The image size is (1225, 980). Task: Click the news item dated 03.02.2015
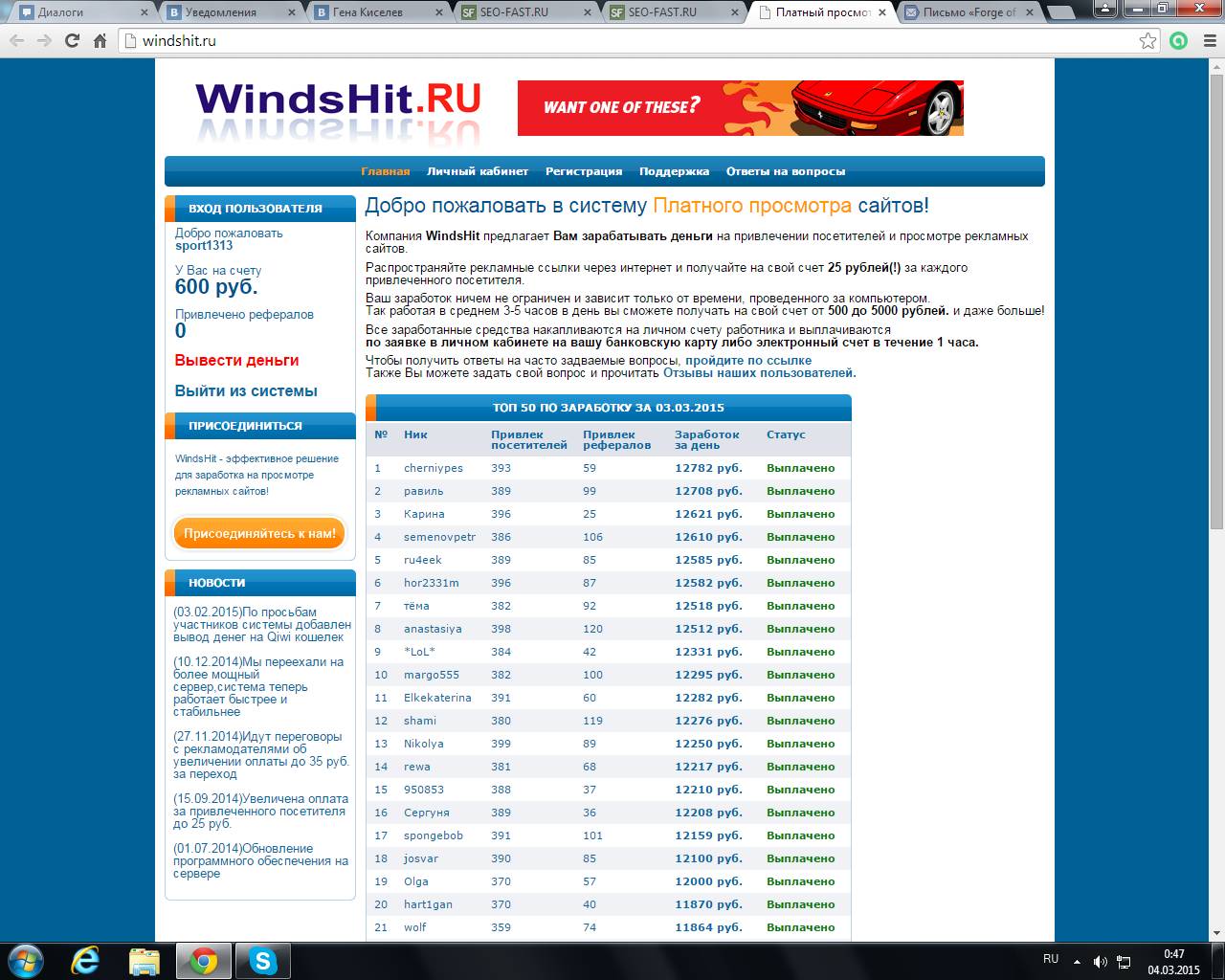tap(263, 625)
